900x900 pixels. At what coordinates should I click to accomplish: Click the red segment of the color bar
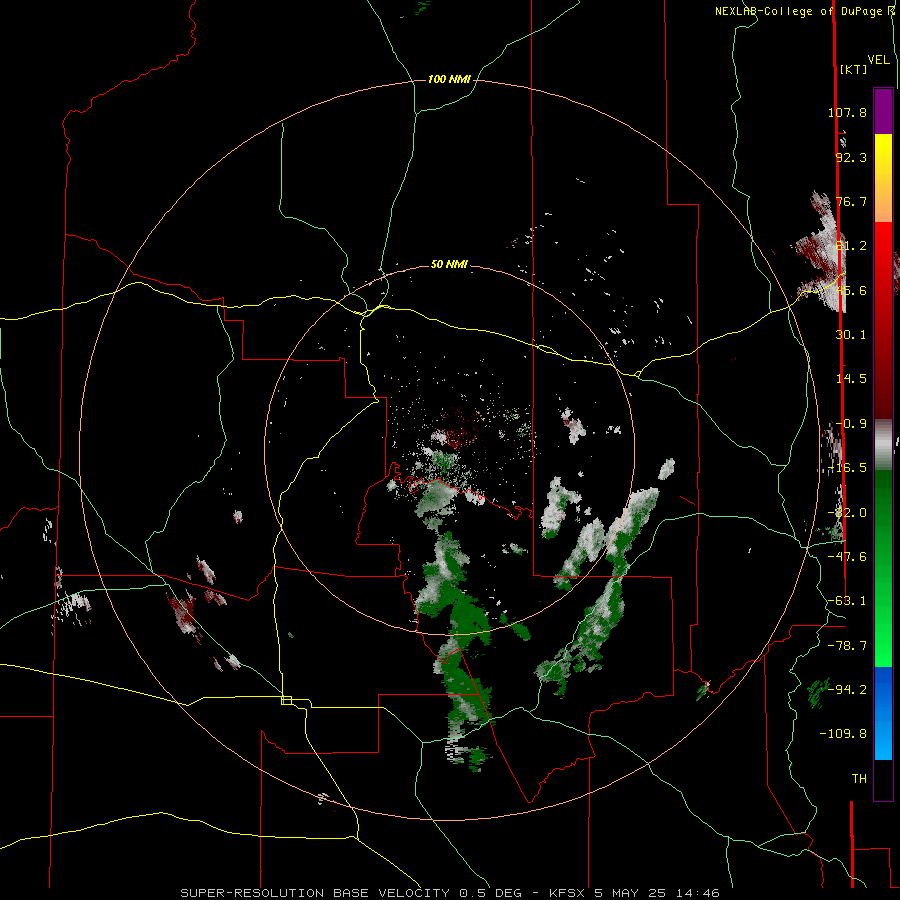pos(883,320)
